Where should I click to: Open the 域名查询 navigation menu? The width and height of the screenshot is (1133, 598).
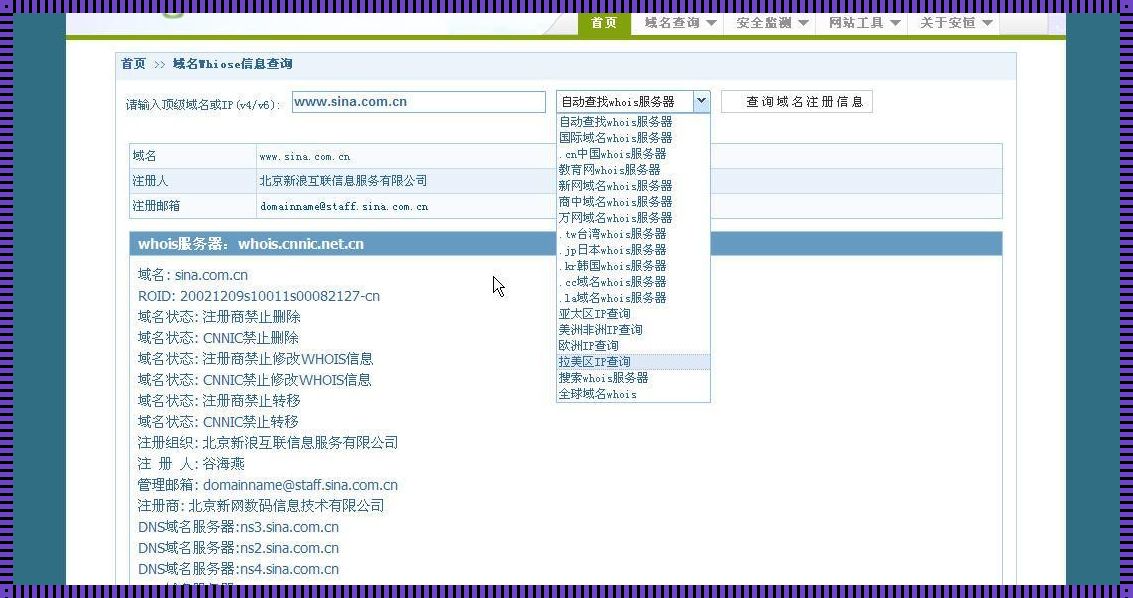coord(680,22)
